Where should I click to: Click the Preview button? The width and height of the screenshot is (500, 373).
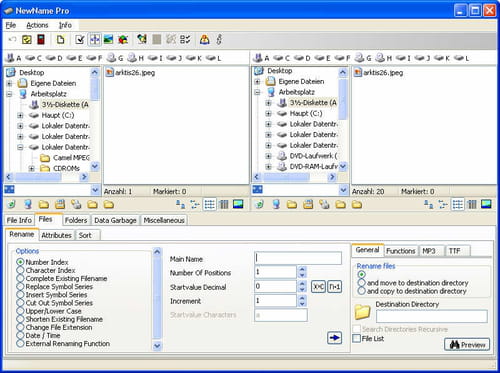click(467, 345)
